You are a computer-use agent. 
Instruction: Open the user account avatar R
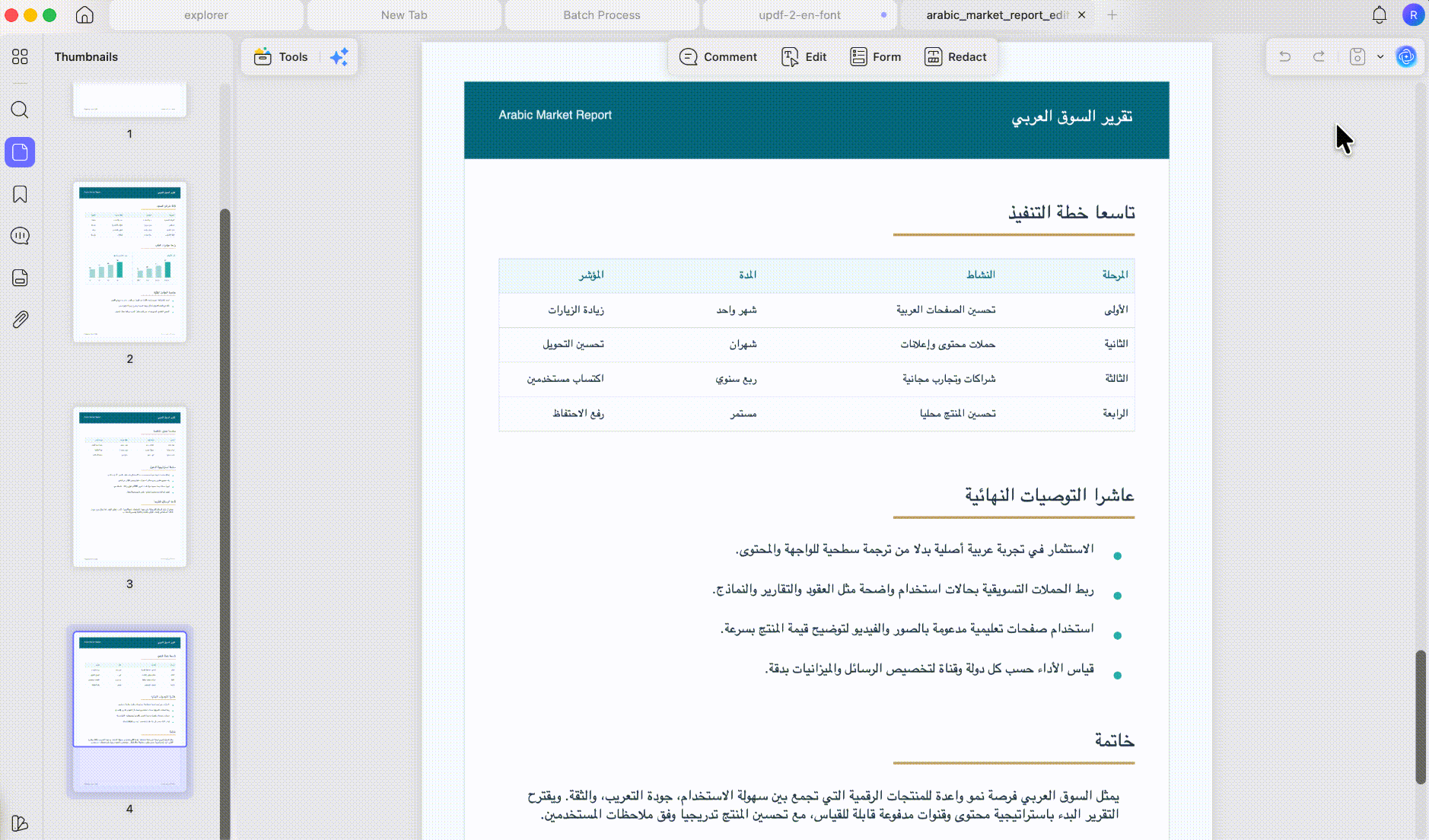tap(1413, 15)
